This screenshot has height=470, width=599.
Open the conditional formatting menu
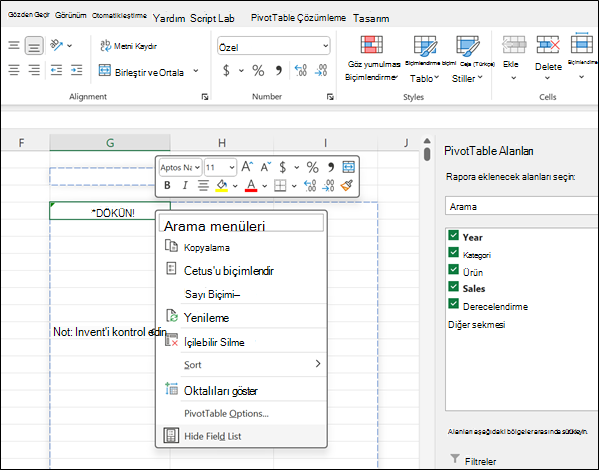(372, 58)
